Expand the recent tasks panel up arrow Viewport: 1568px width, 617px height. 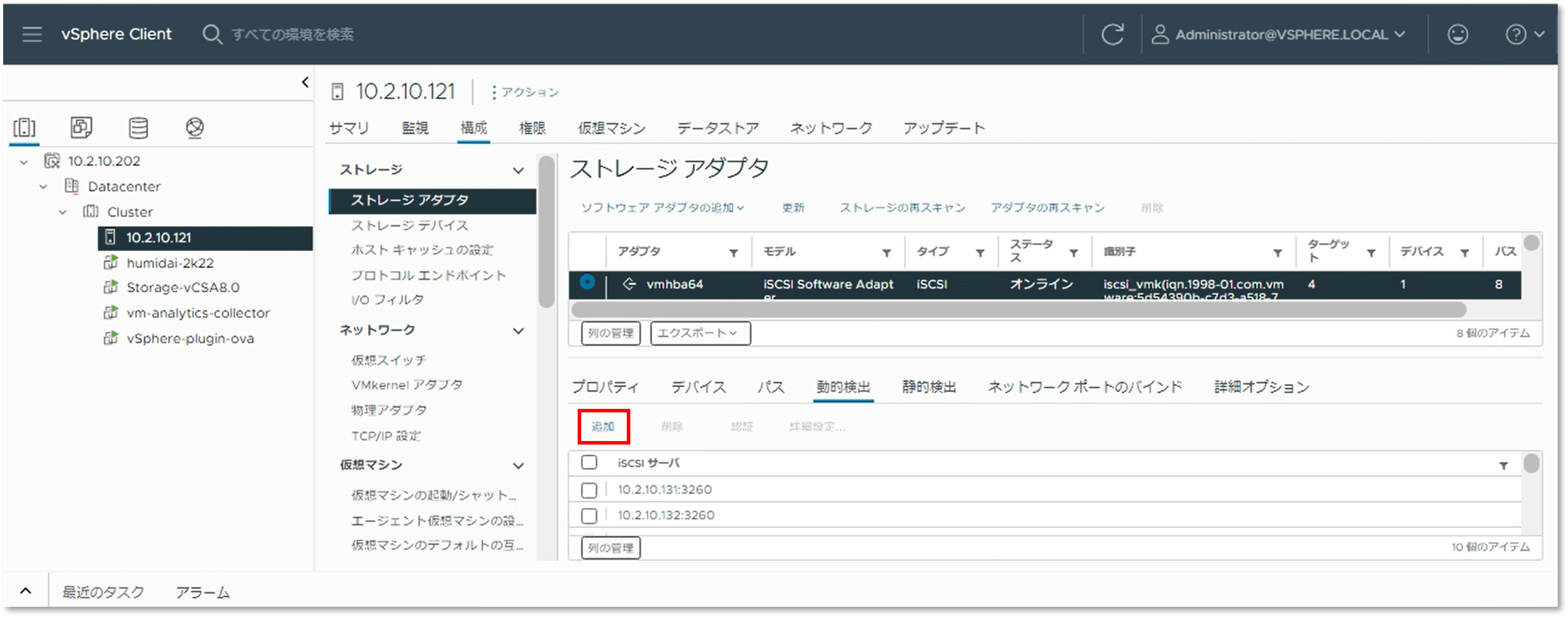pyautogui.click(x=25, y=590)
